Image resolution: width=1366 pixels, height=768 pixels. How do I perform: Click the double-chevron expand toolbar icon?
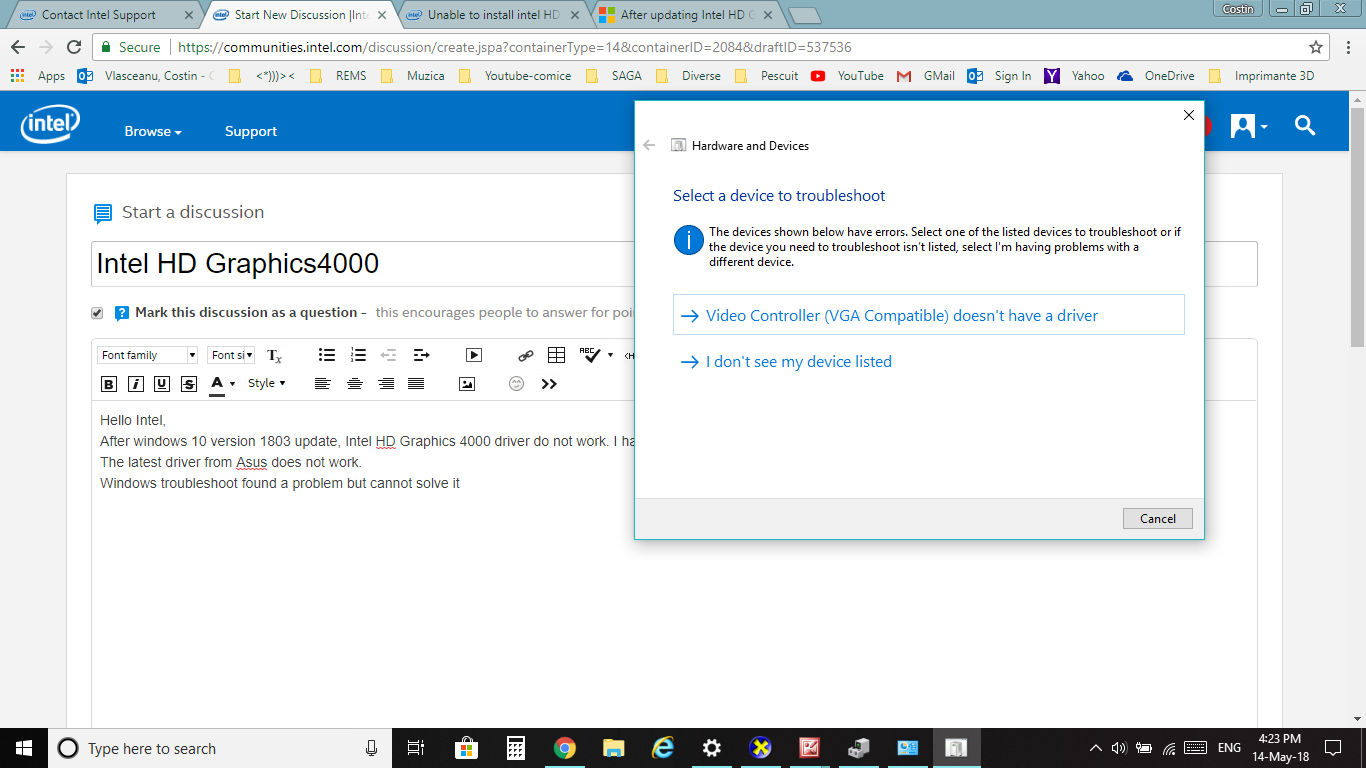pyautogui.click(x=549, y=384)
